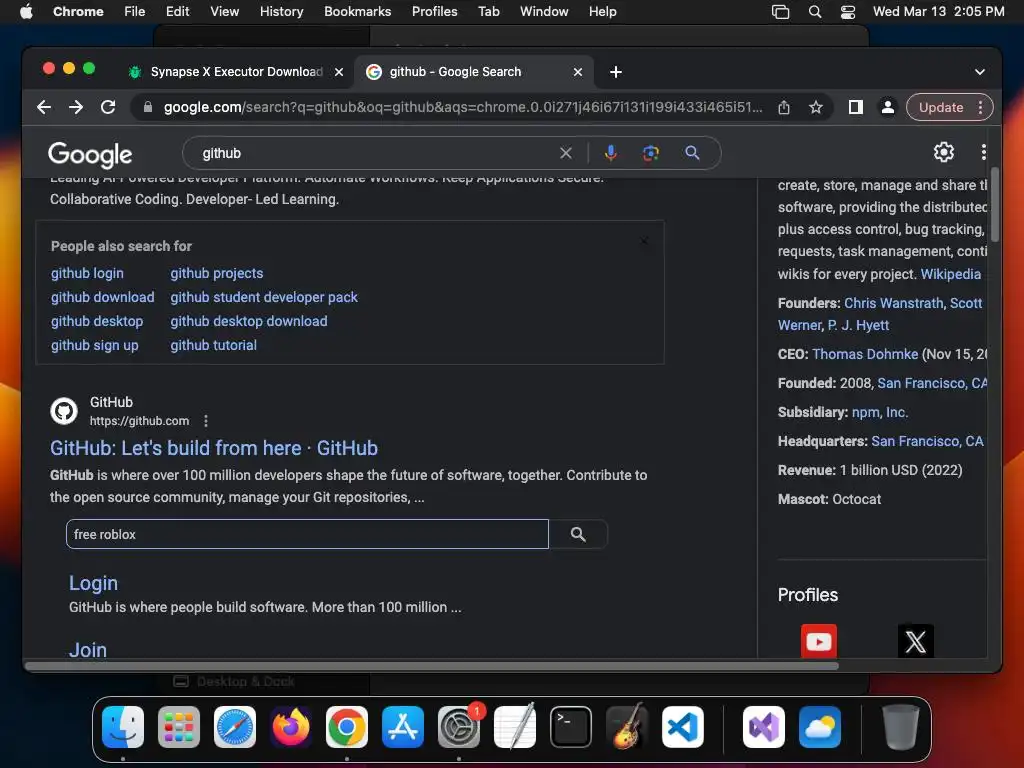The width and height of the screenshot is (1024, 768).
Task: Open the npm, Inc. subsidiary link
Action: pyautogui.click(x=880, y=412)
